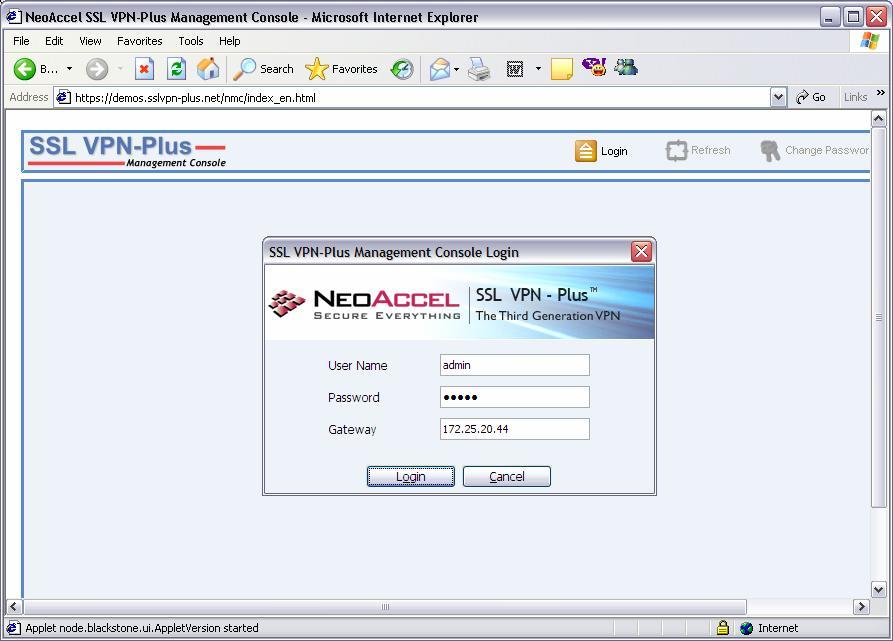The width and height of the screenshot is (893, 641).
Task: Click into the User Name field
Action: pos(515,365)
